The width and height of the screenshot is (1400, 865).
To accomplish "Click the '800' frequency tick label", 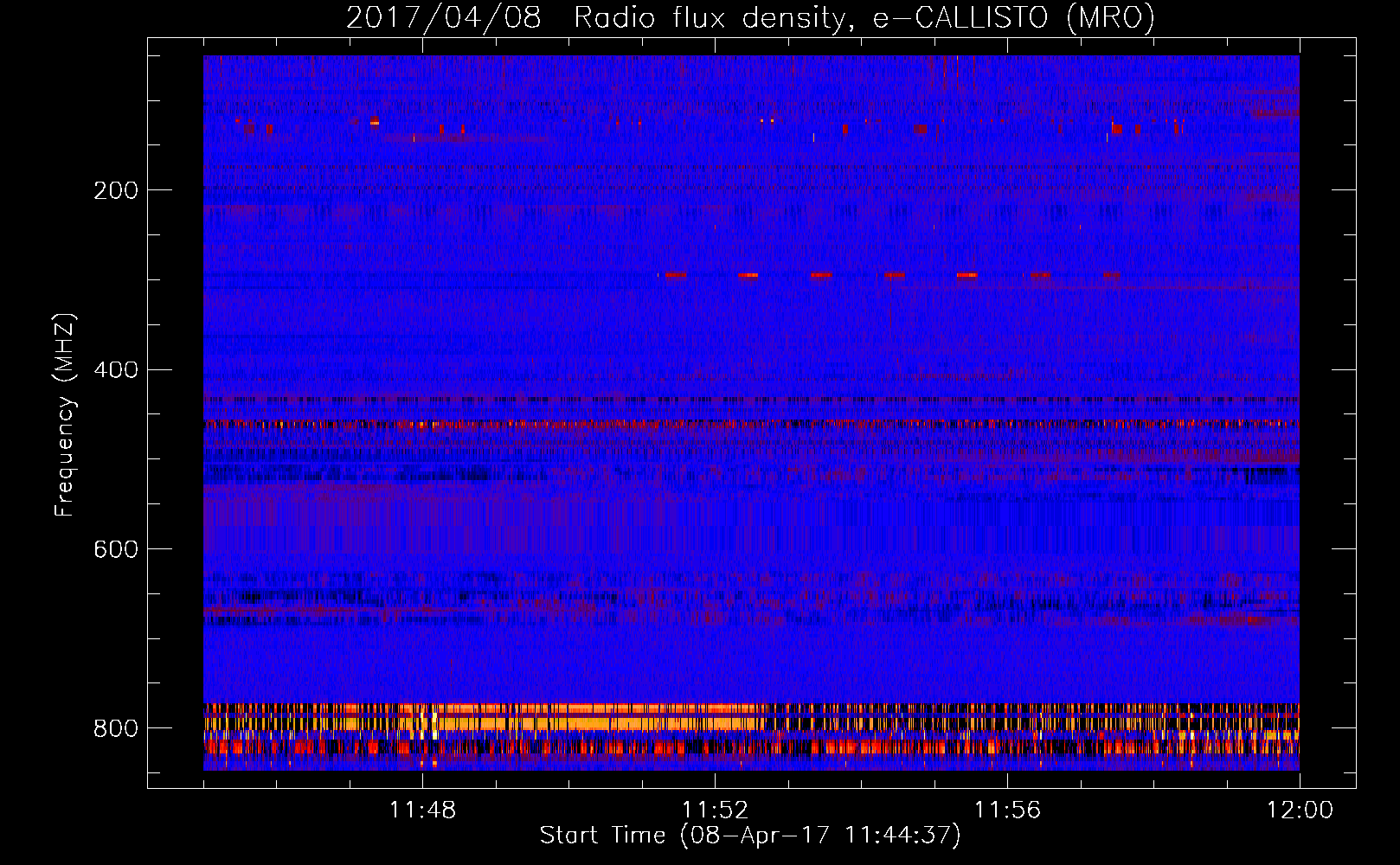I will tap(116, 728).
